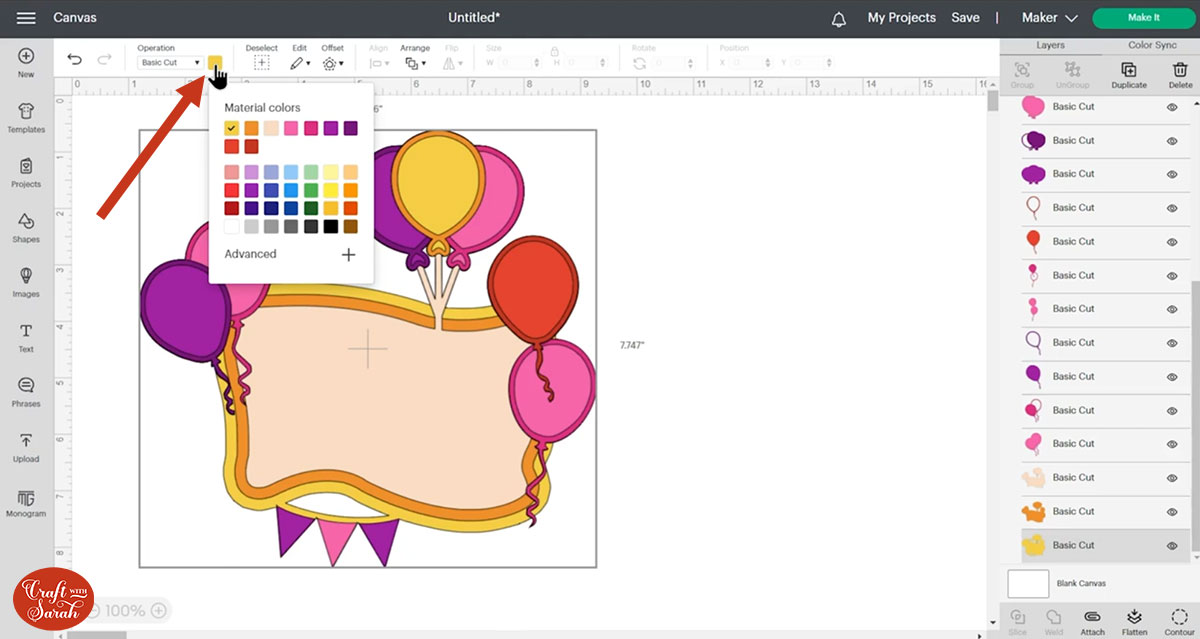Viewport: 1200px width, 639px height.
Task: Open the notifications bell
Action: click(839, 18)
